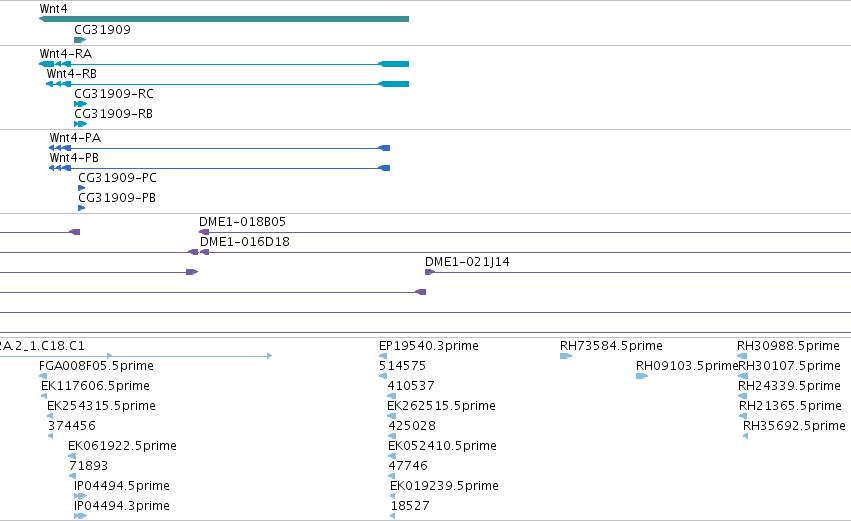This screenshot has height=521, width=851.
Task: Select the DME1-016D18 clone label
Action: point(245,242)
